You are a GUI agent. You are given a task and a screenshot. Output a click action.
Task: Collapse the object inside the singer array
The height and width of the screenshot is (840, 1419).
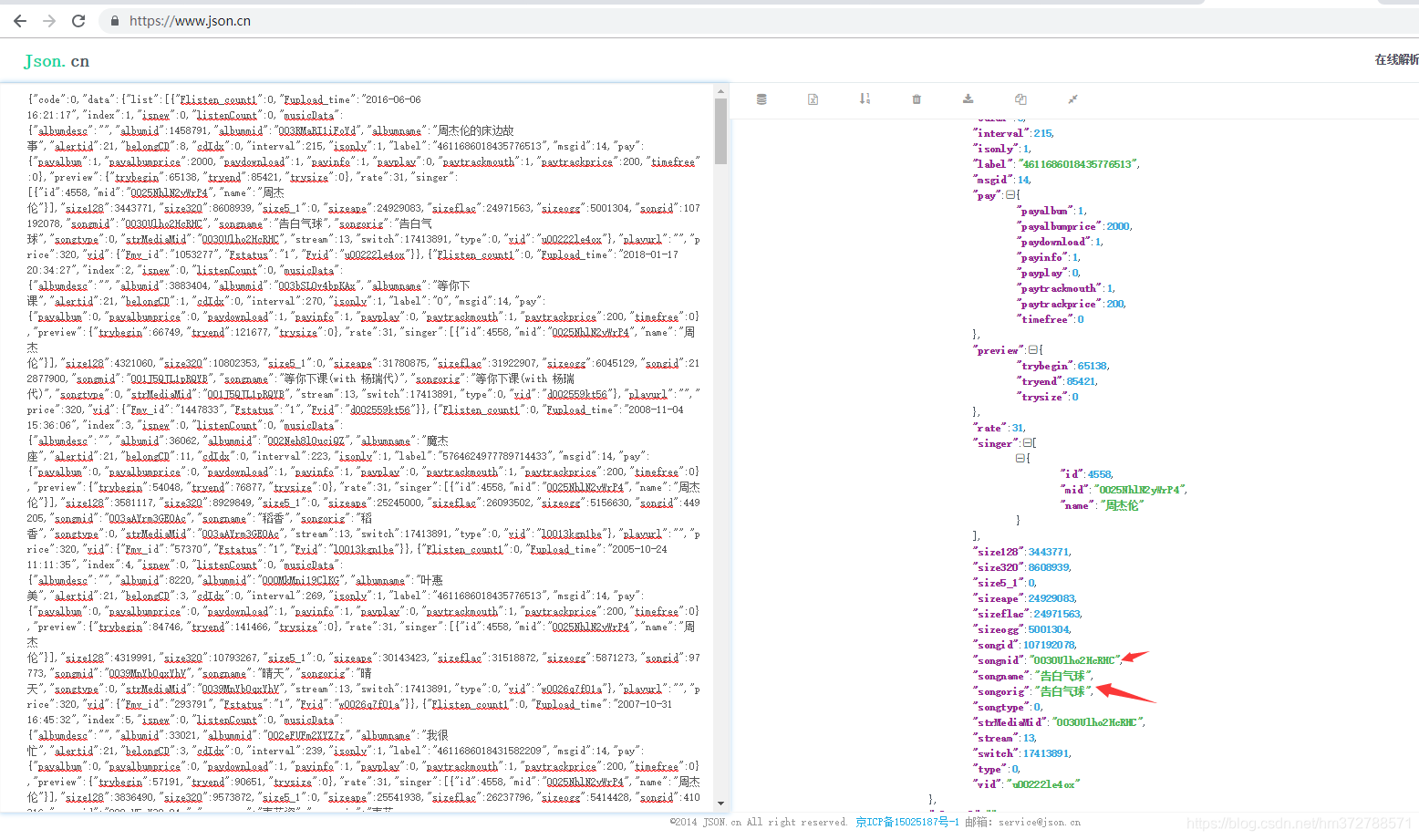pos(1020,459)
